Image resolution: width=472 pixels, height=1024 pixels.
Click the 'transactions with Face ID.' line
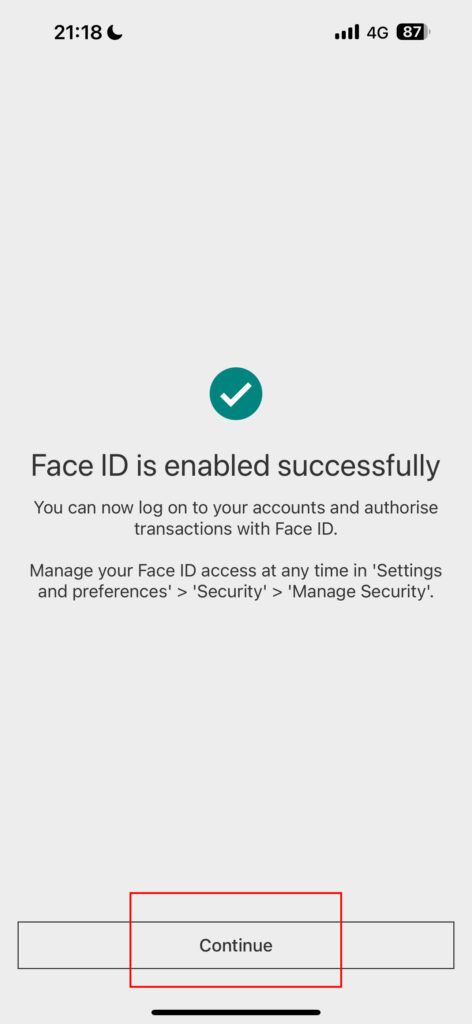(236, 529)
